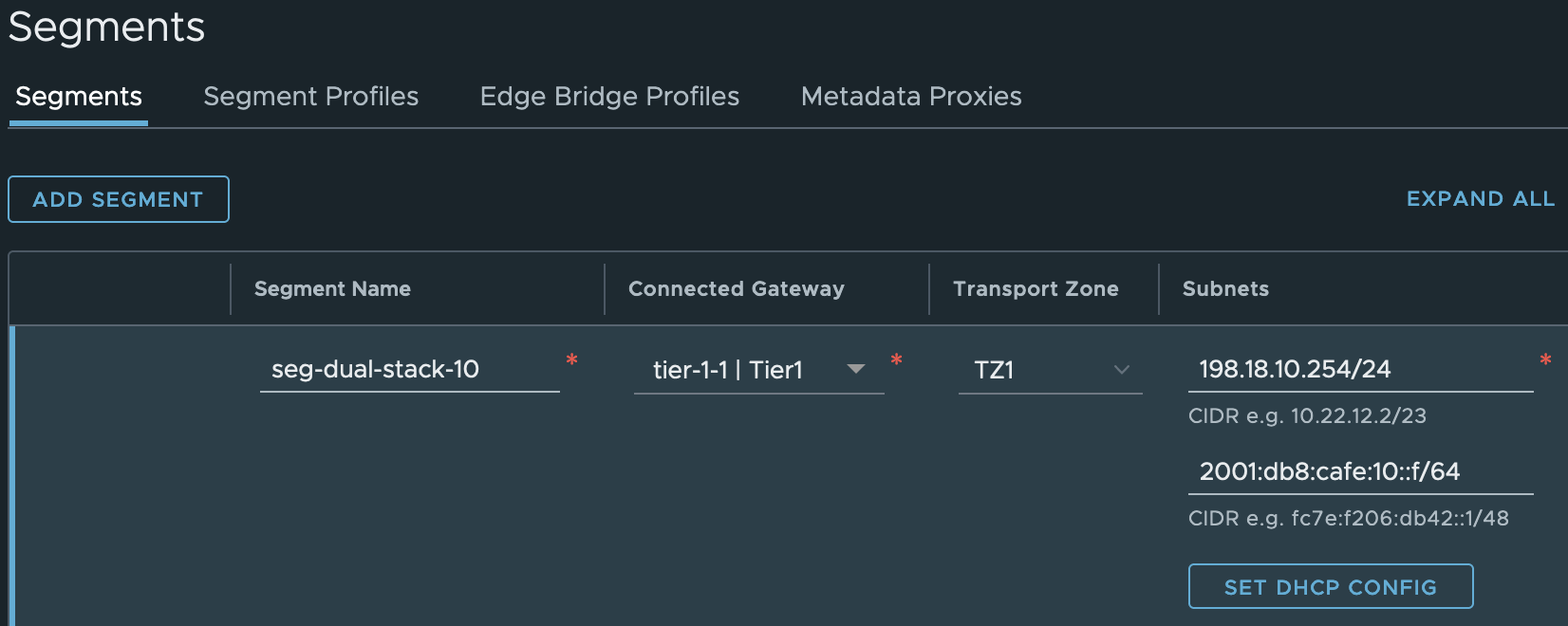This screenshot has height=626, width=1568.
Task: Switch to the Segments tab
Action: click(x=79, y=97)
